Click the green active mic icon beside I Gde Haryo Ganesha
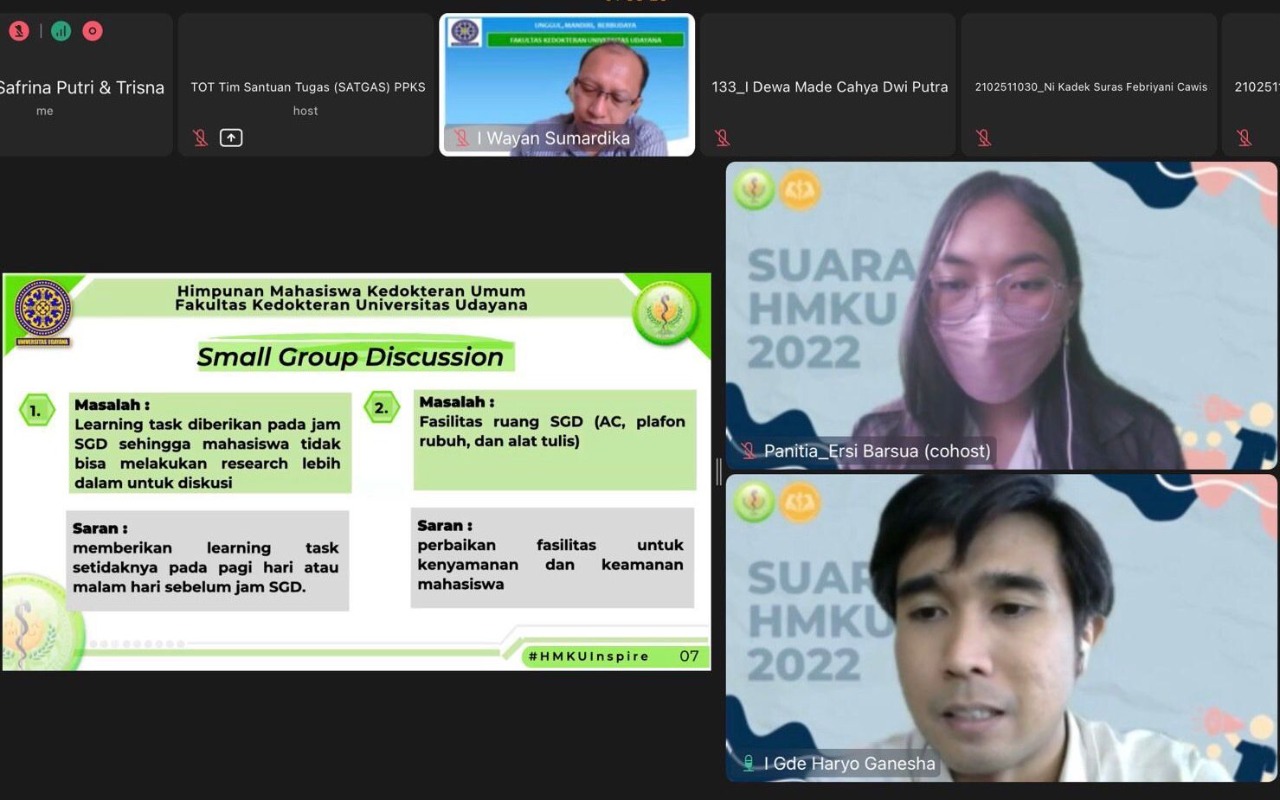Viewport: 1280px width, 800px height. [748, 763]
